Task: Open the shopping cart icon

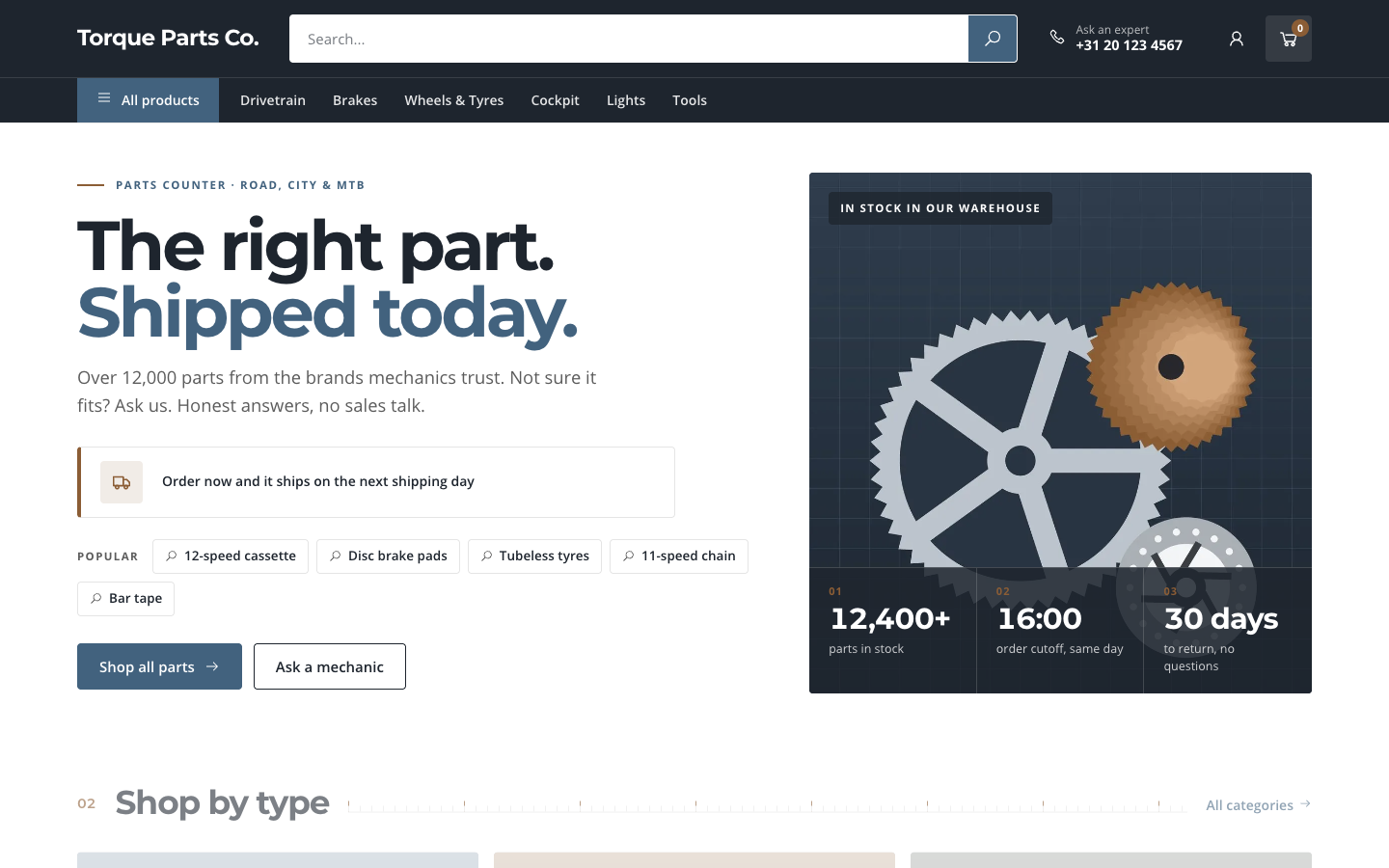Action: pyautogui.click(x=1289, y=39)
